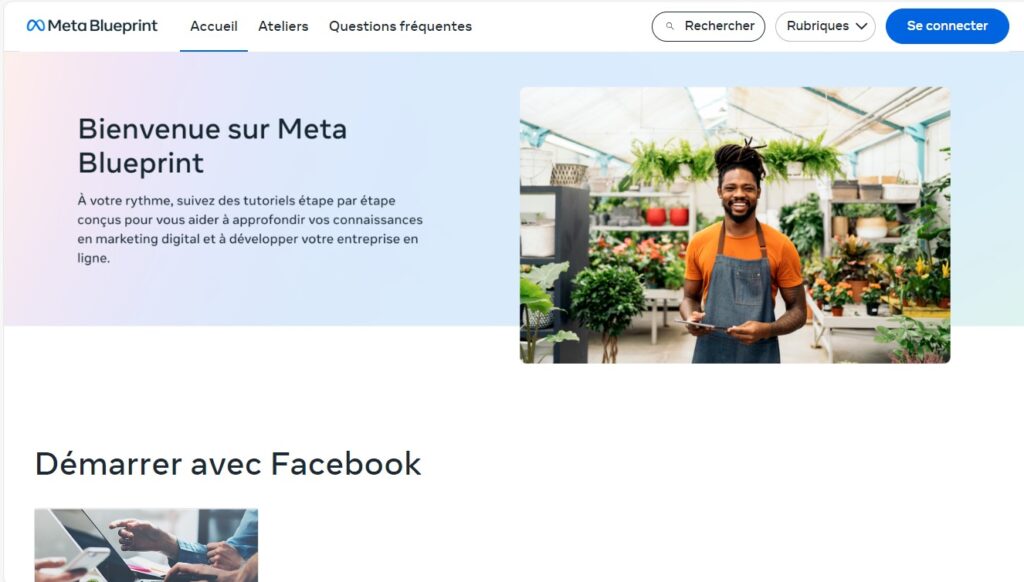This screenshot has height=582, width=1024.
Task: Click the magnifying glass search icon
Action: tap(669, 26)
